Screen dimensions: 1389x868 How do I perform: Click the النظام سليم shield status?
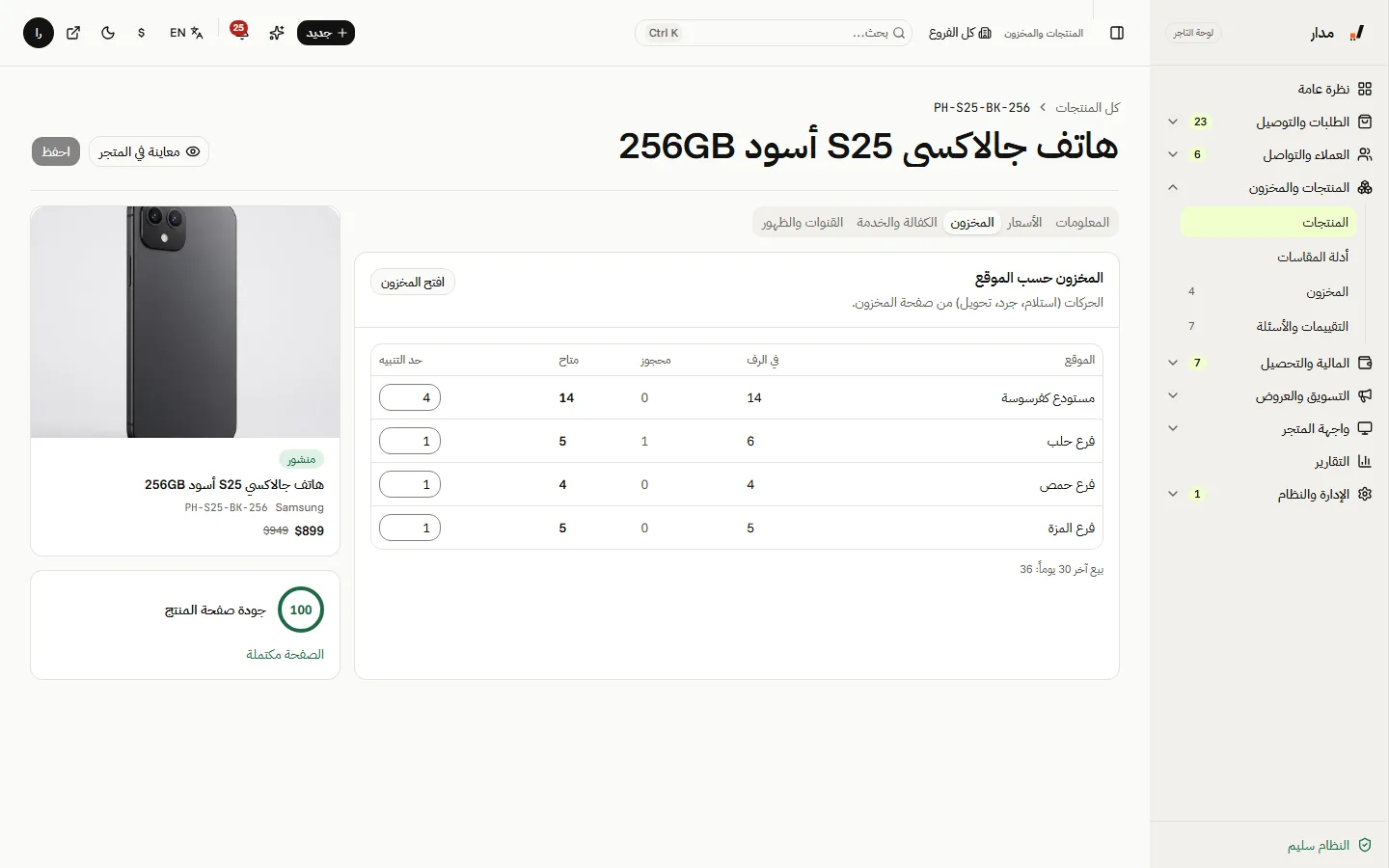point(1329,845)
